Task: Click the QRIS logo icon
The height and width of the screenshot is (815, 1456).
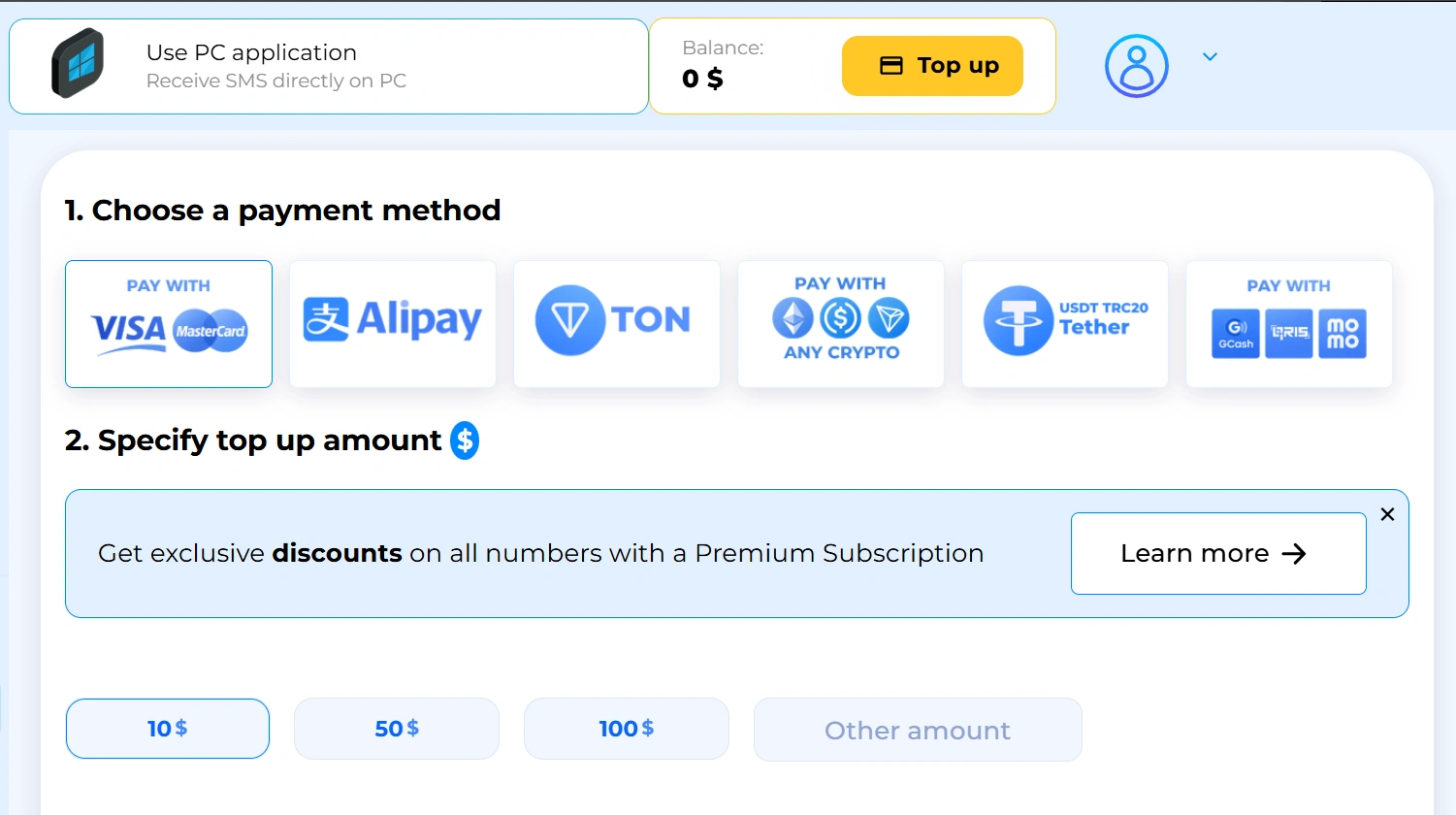Action: tap(1289, 334)
